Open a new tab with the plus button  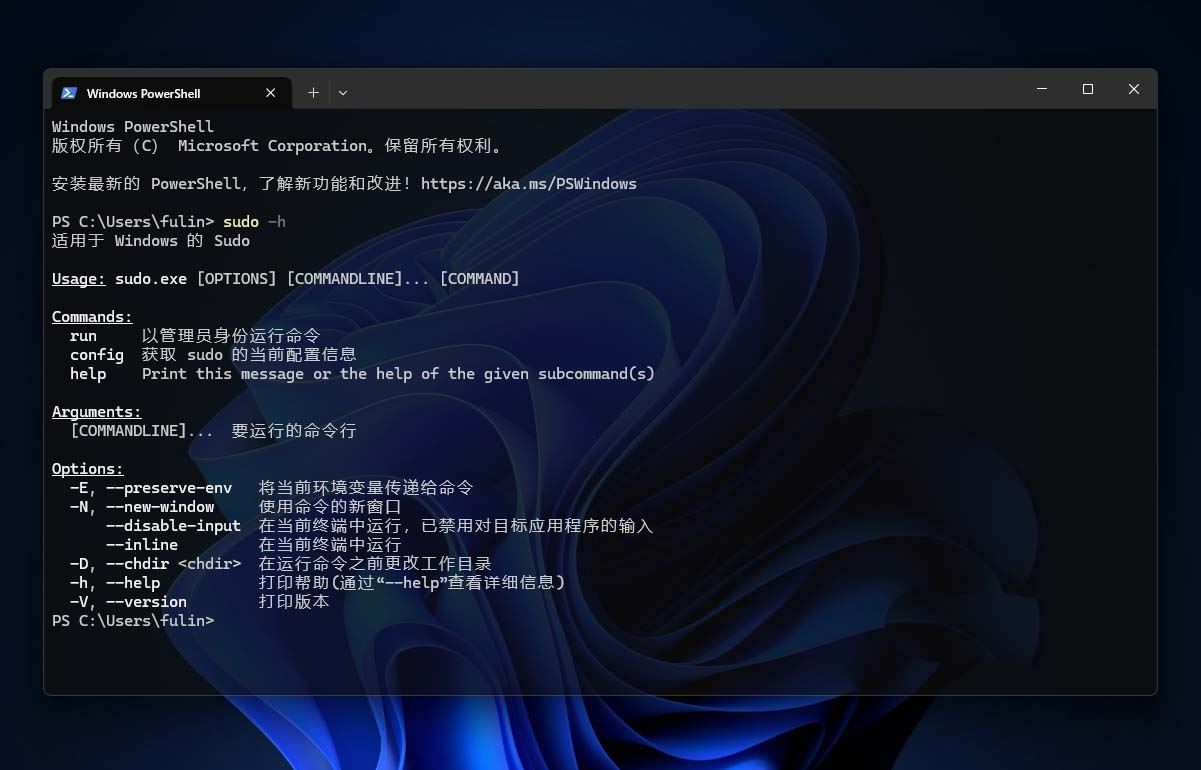click(313, 92)
